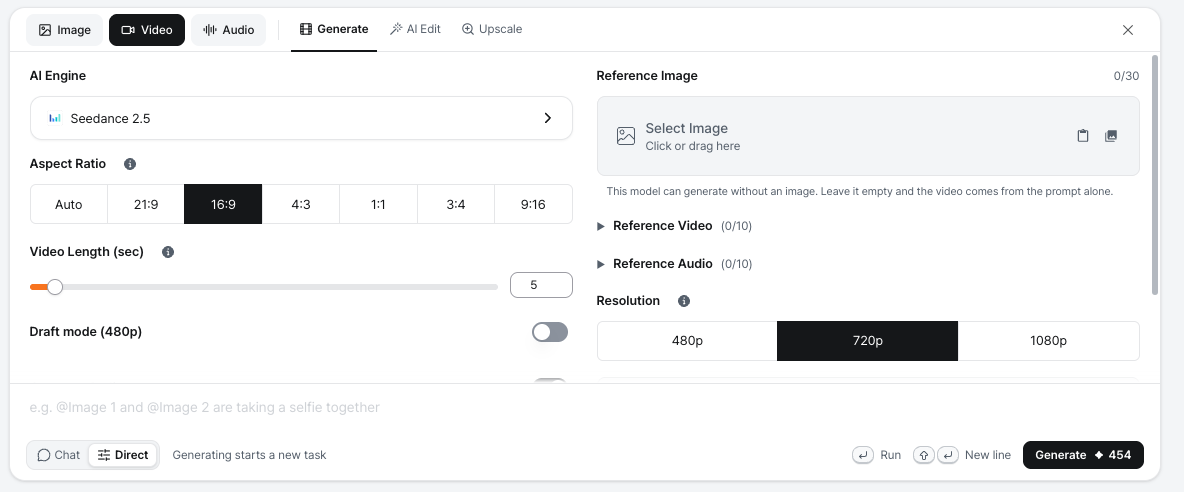Choose the 4:3 aspect ratio
The width and height of the screenshot is (1184, 492).
(301, 204)
